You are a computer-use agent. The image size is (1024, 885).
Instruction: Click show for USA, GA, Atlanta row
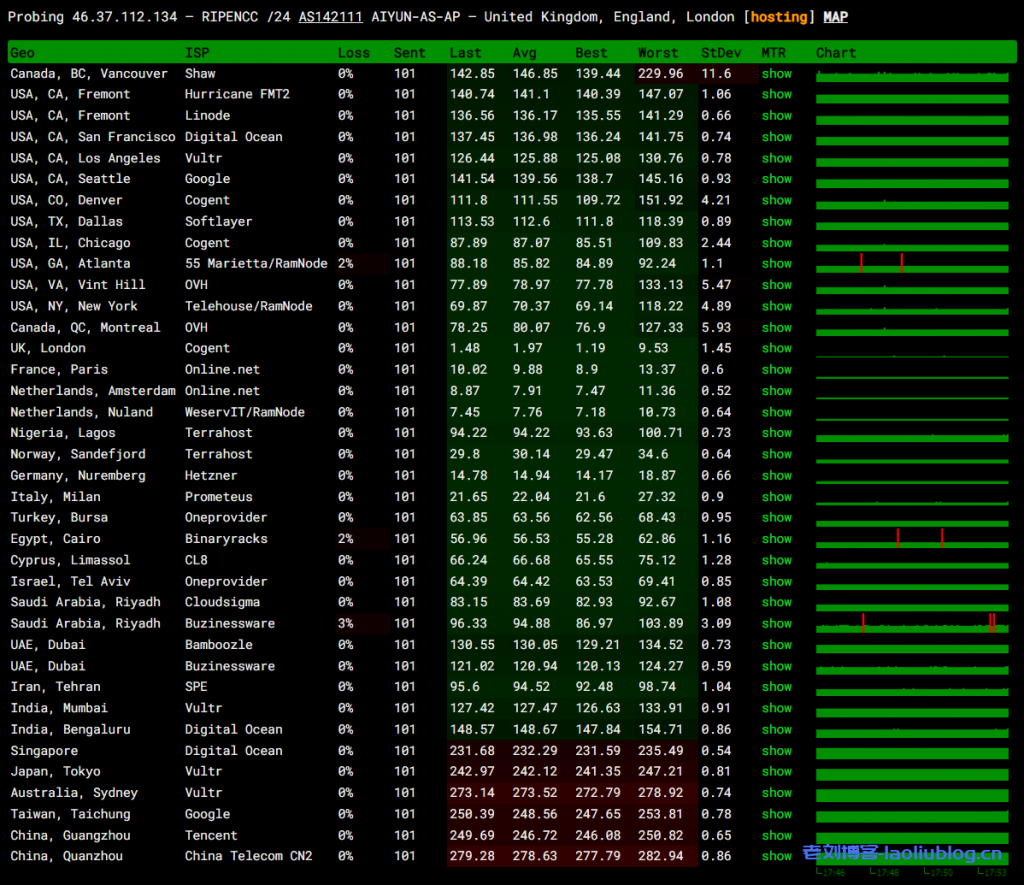pyautogui.click(x=776, y=264)
